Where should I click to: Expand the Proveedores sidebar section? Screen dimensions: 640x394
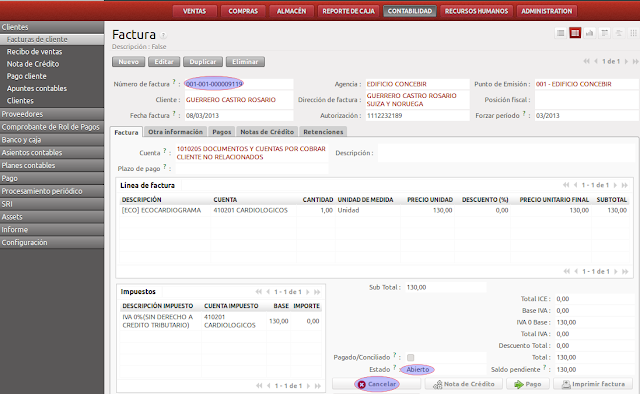52,114
